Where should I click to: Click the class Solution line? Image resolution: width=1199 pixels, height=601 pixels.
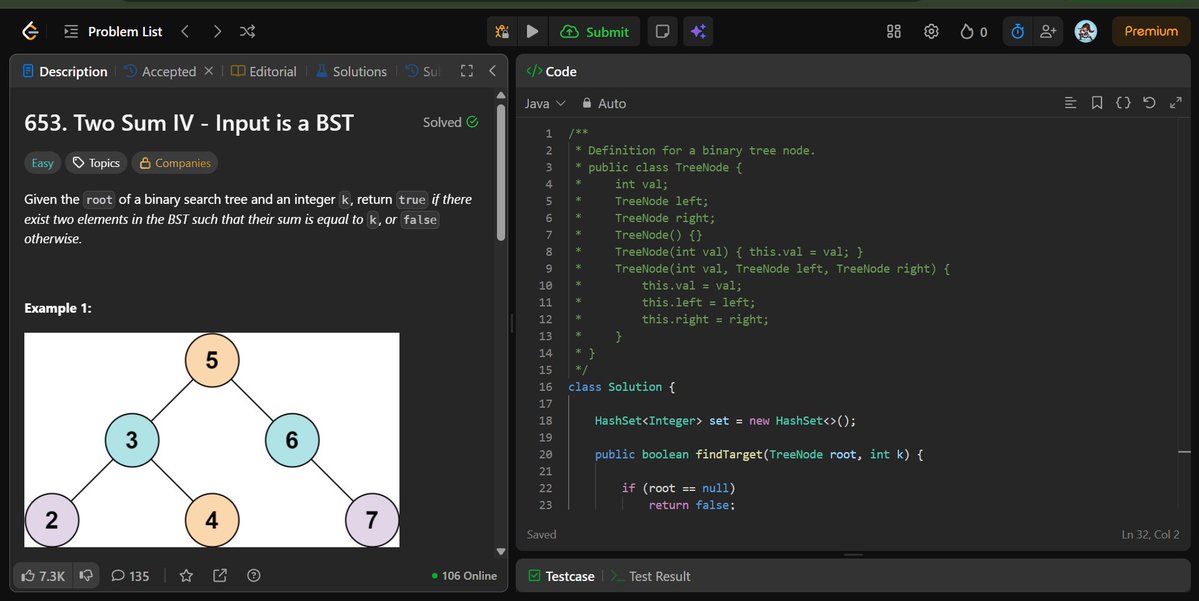coord(621,387)
